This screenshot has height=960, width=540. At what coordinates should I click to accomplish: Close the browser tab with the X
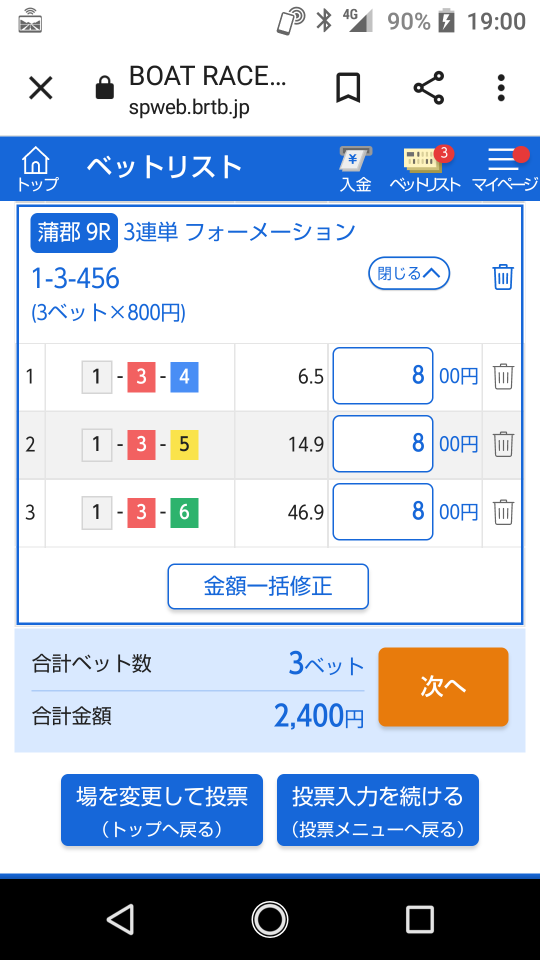coord(41,89)
